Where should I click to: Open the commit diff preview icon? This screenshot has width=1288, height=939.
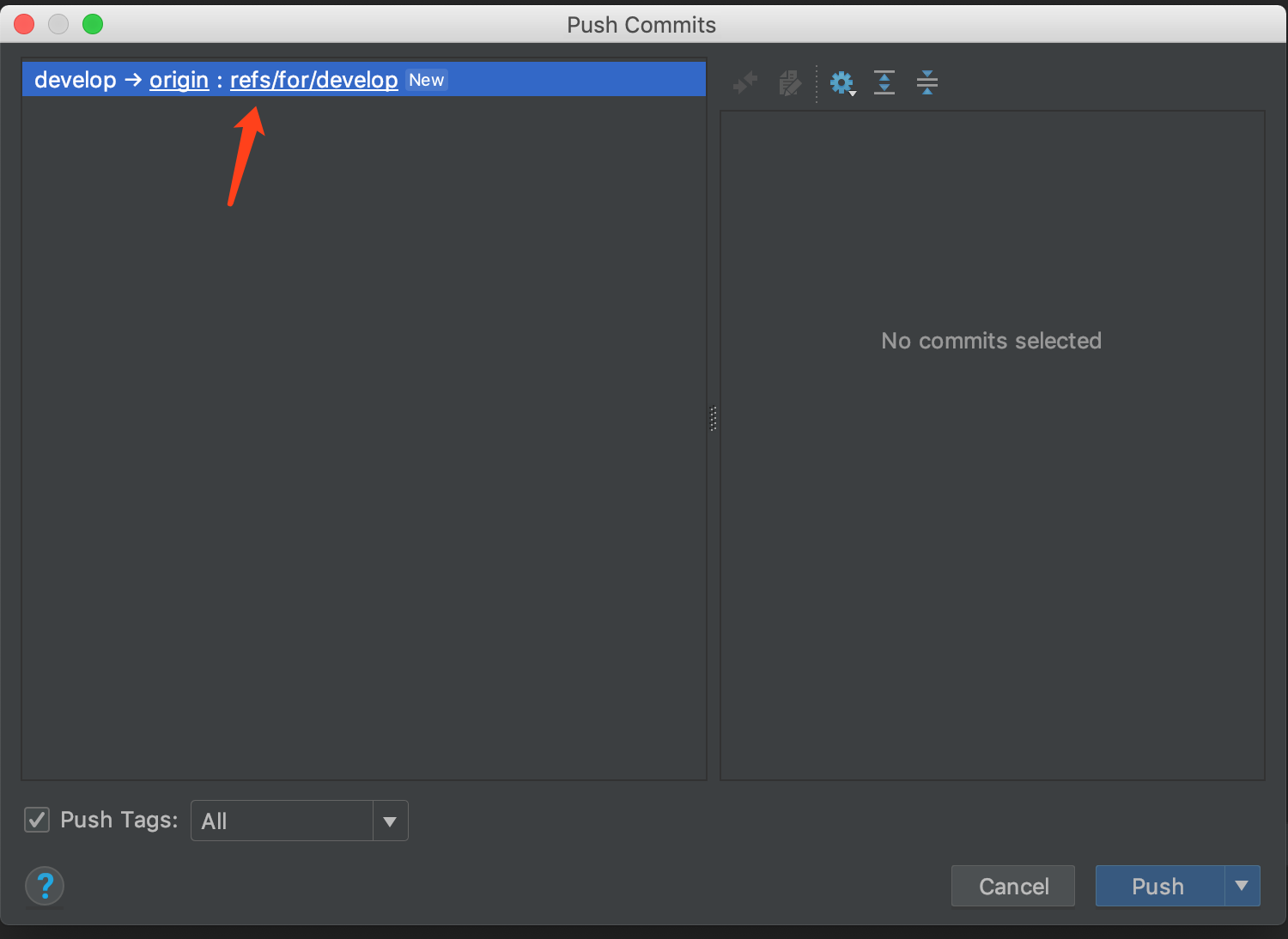click(789, 82)
